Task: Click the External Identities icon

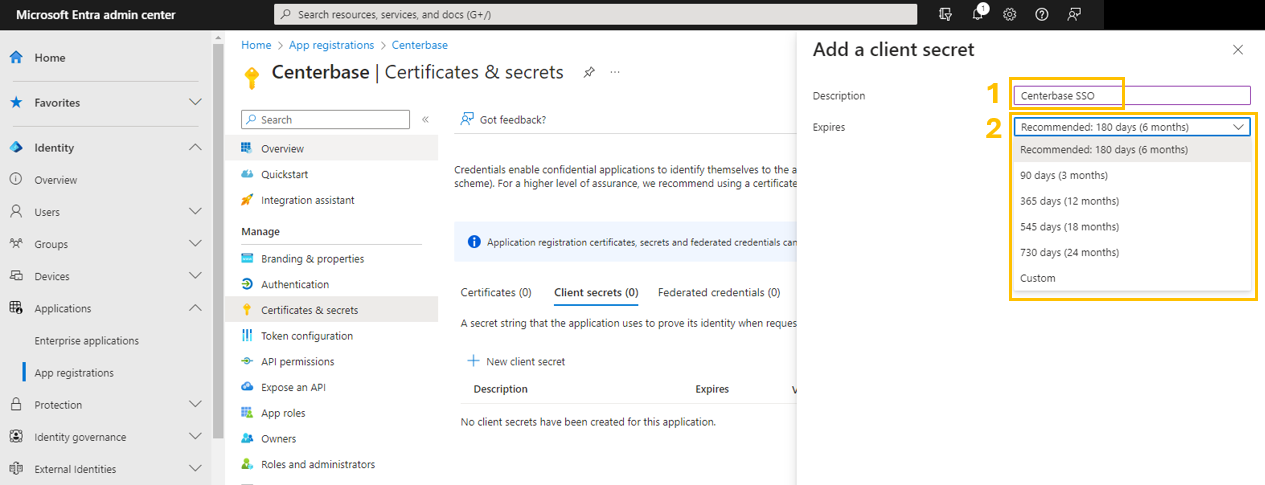Action: tap(16, 469)
